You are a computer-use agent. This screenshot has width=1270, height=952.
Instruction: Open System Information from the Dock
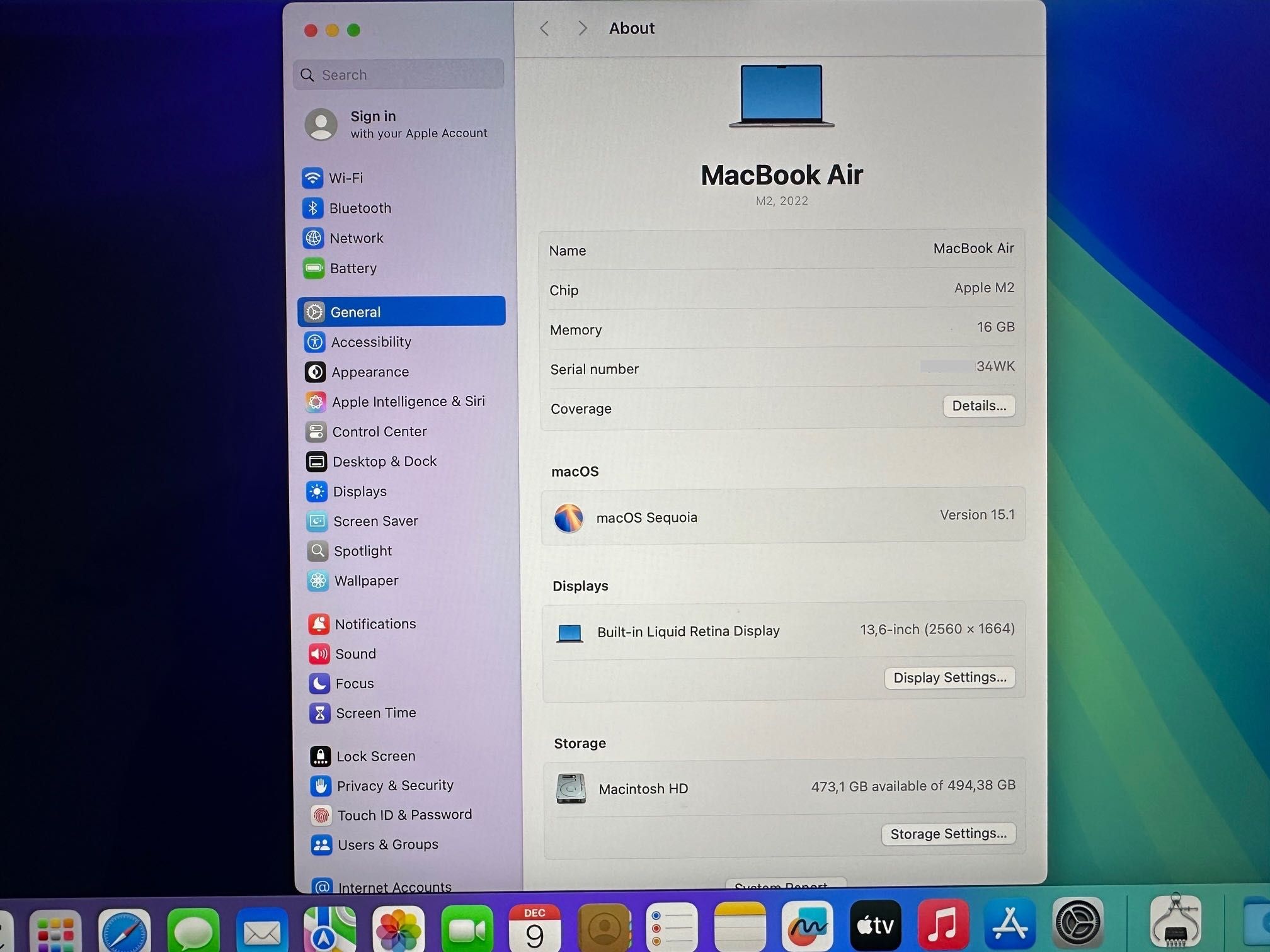click(x=1176, y=921)
